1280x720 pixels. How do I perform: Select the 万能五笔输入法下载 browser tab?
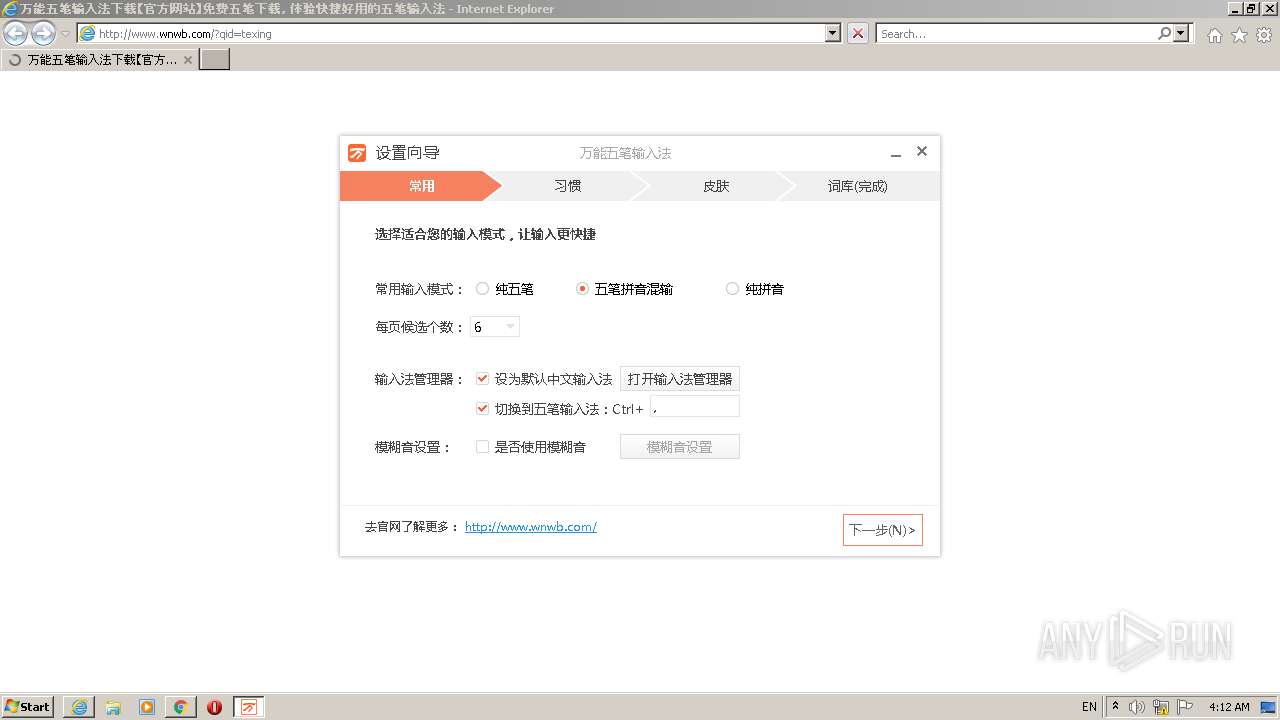coord(99,59)
